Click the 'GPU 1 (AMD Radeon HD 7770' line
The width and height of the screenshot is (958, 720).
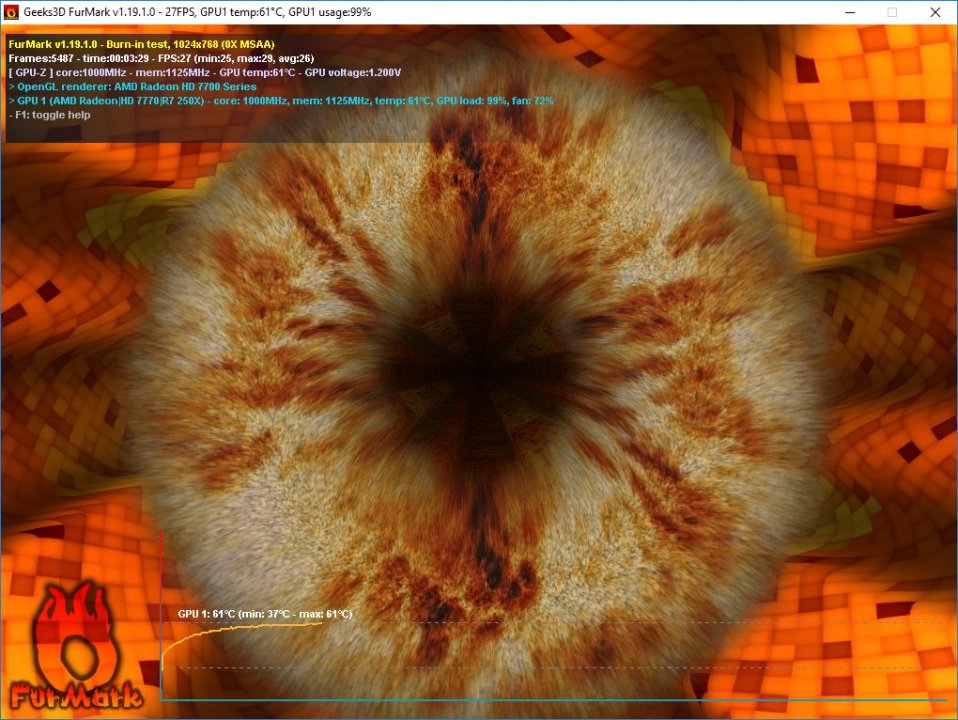281,101
